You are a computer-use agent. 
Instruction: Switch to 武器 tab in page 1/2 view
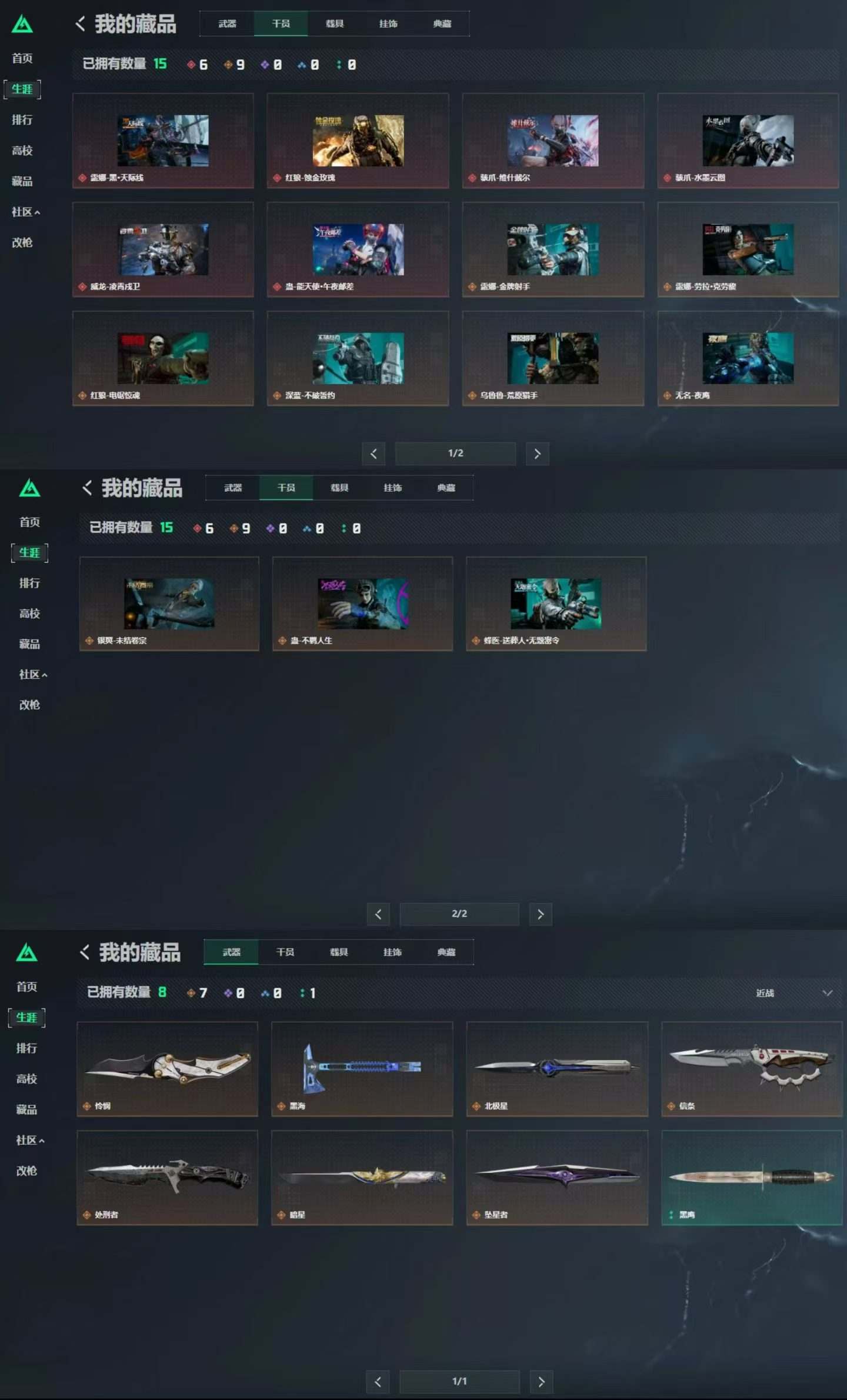pyautogui.click(x=227, y=24)
